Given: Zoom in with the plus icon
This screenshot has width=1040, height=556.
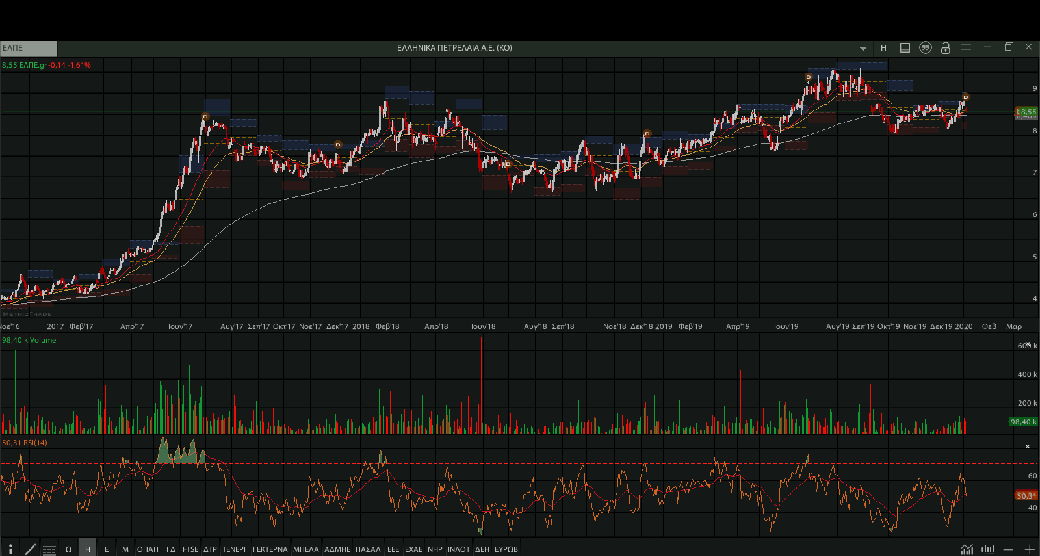Looking at the screenshot, I should 1029,549.
